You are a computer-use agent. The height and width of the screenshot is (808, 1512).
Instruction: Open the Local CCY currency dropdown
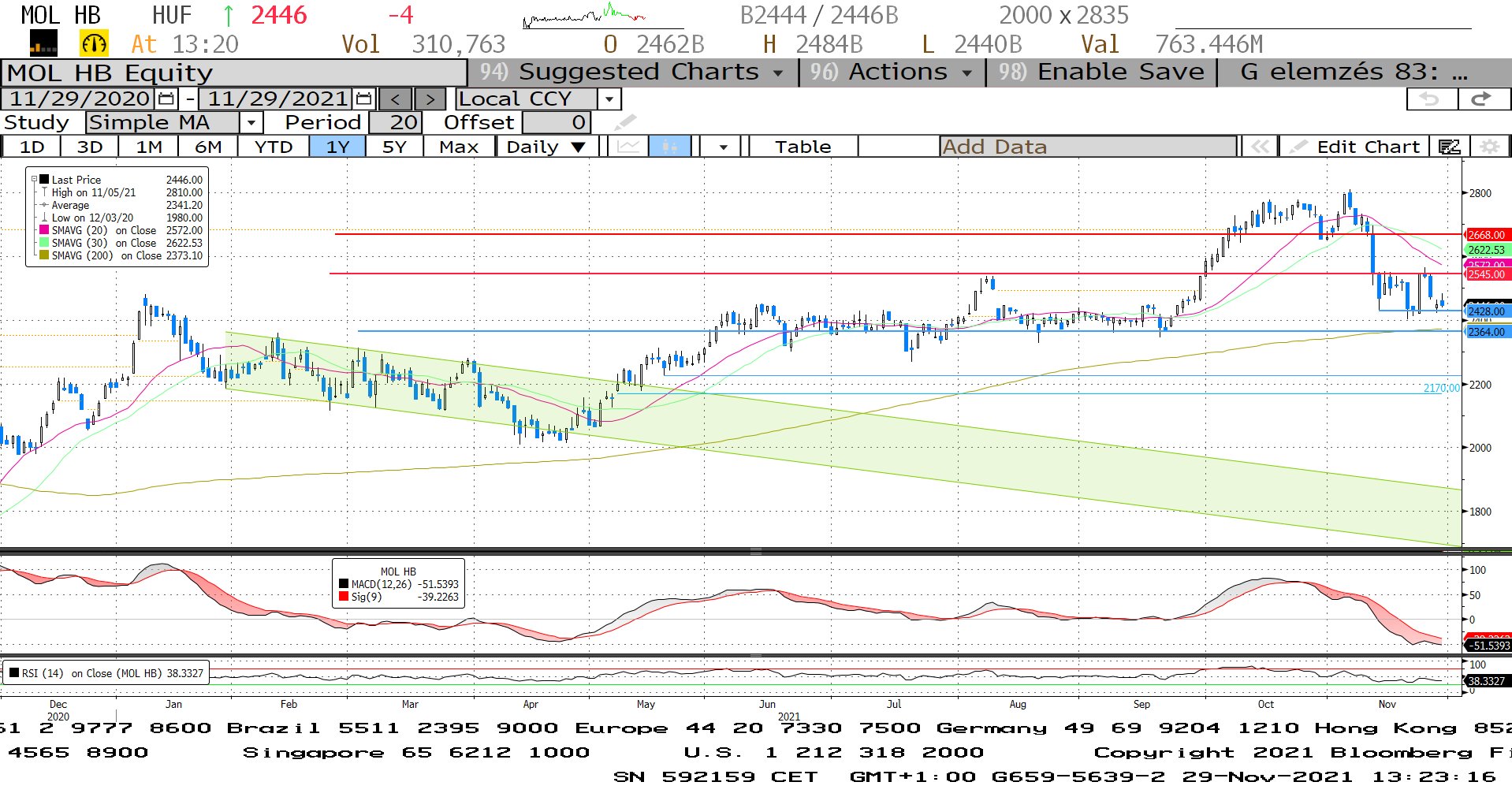tap(609, 99)
